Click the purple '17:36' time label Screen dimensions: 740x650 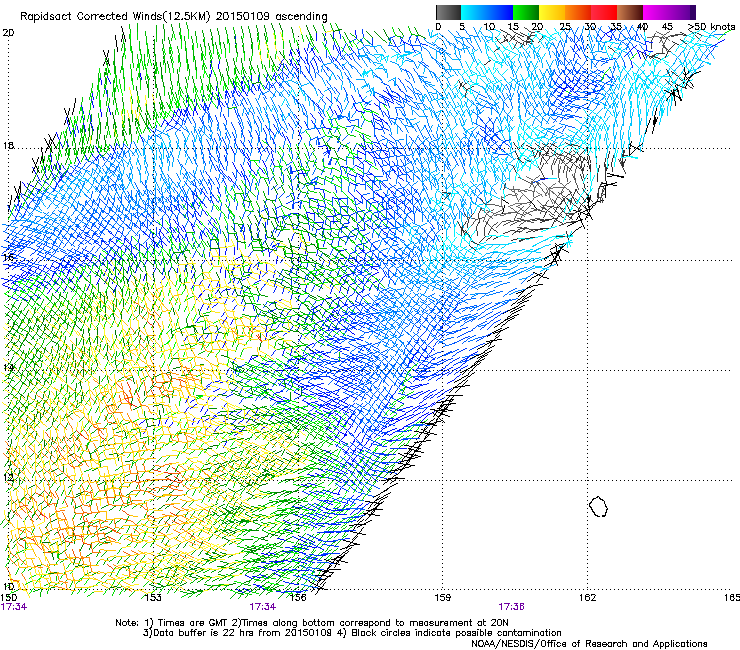coord(512,607)
